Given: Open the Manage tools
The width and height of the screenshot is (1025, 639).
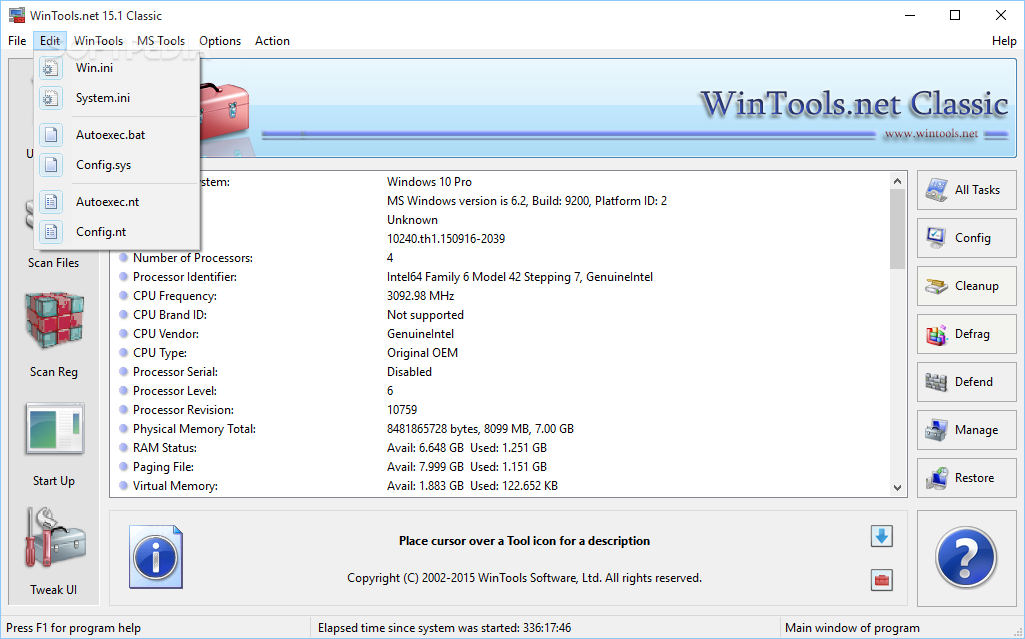Looking at the screenshot, I should pyautogui.click(x=966, y=430).
